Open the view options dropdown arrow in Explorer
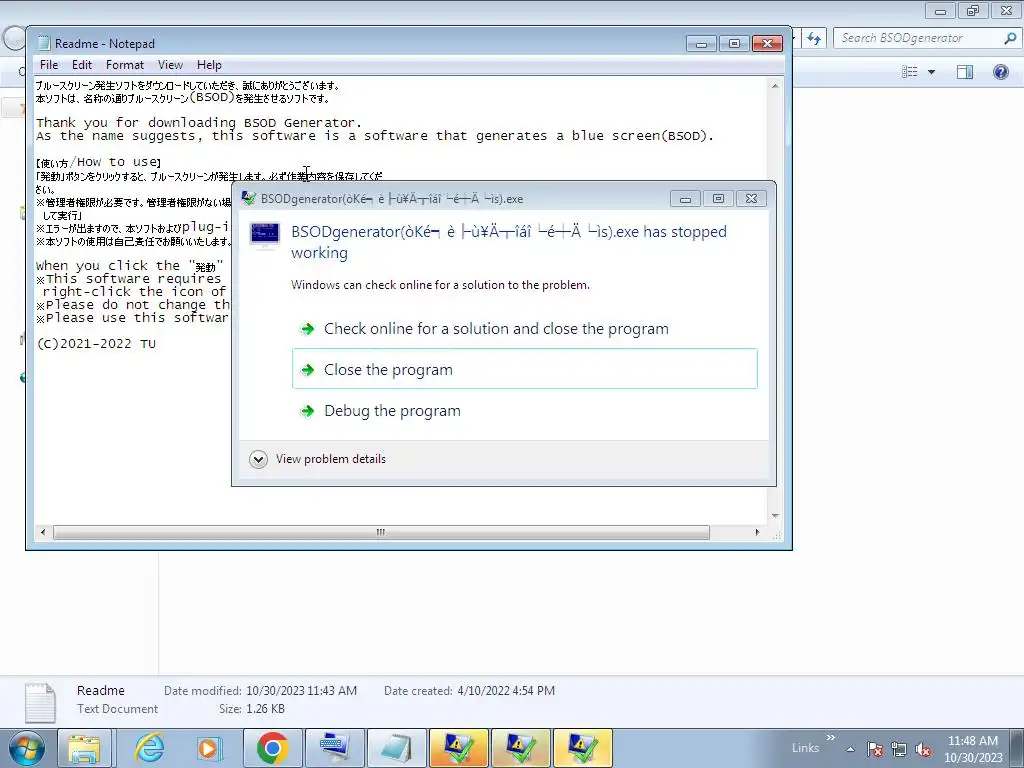This screenshot has width=1024, height=768. [931, 72]
